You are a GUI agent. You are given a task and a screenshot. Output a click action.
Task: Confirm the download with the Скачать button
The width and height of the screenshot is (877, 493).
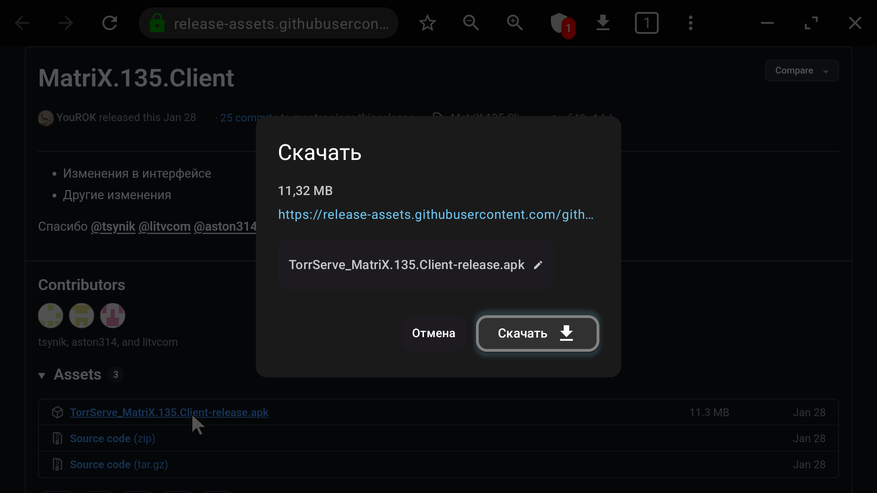point(537,333)
